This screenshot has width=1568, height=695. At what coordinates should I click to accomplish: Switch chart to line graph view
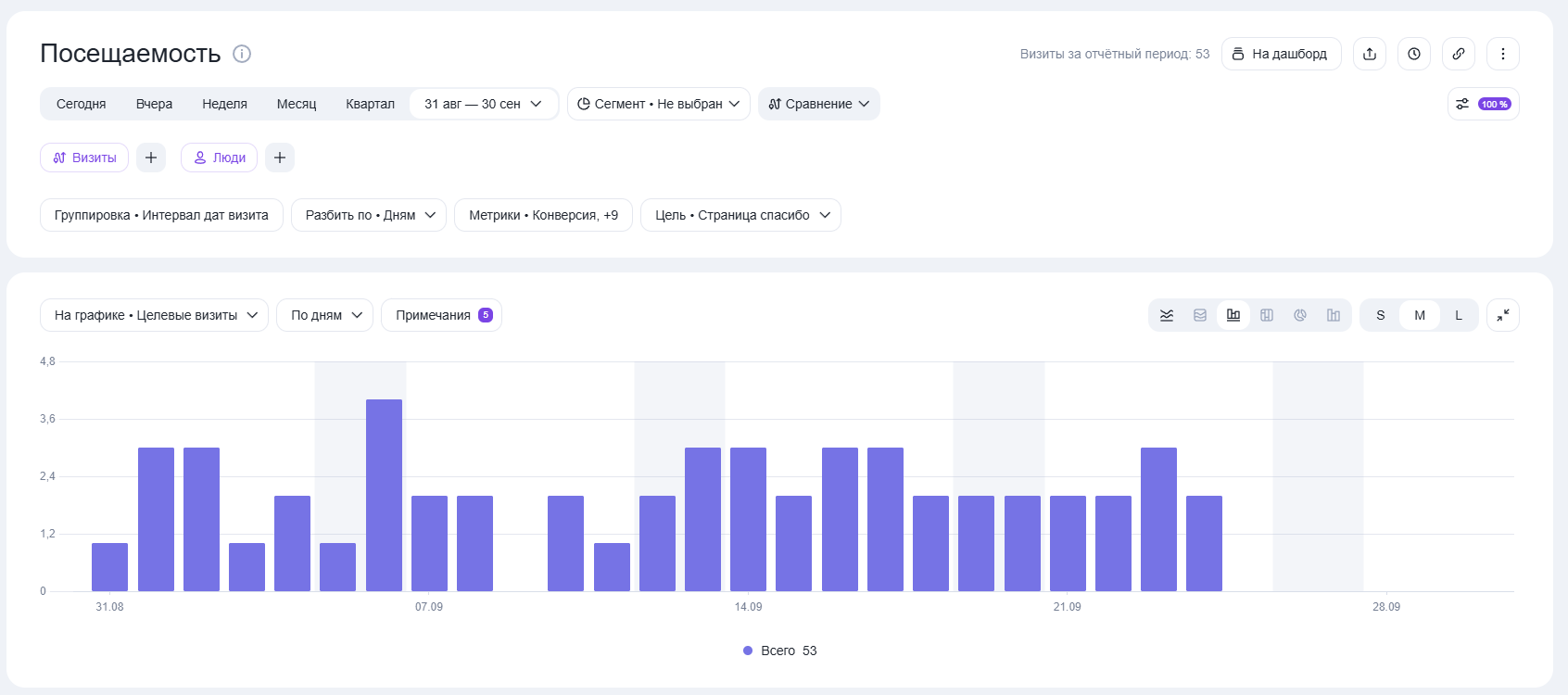click(1167, 315)
